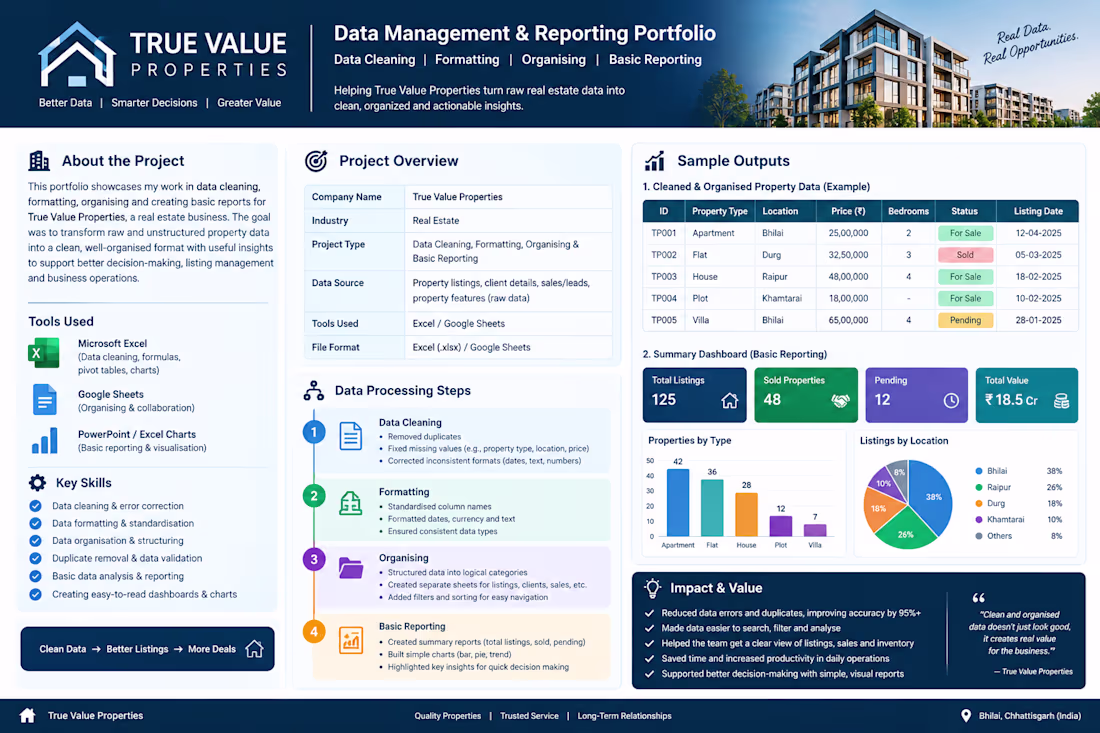Click the lightbulb icon beside Impact & Value

(x=652, y=589)
